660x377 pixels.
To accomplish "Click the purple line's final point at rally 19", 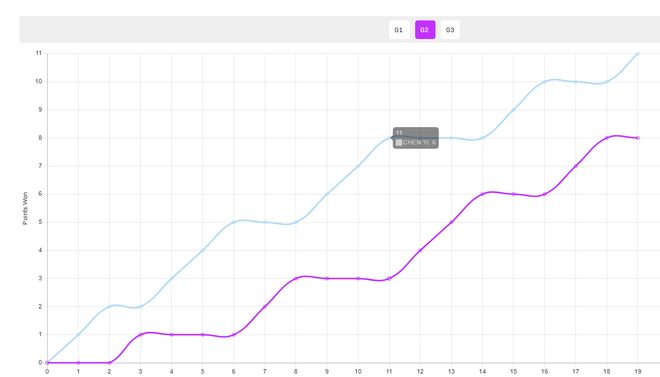I will click(x=638, y=138).
